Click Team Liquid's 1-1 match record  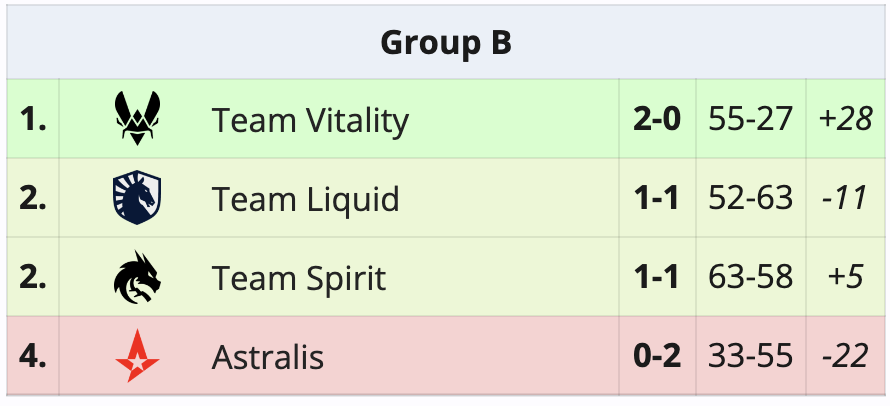tap(657, 199)
